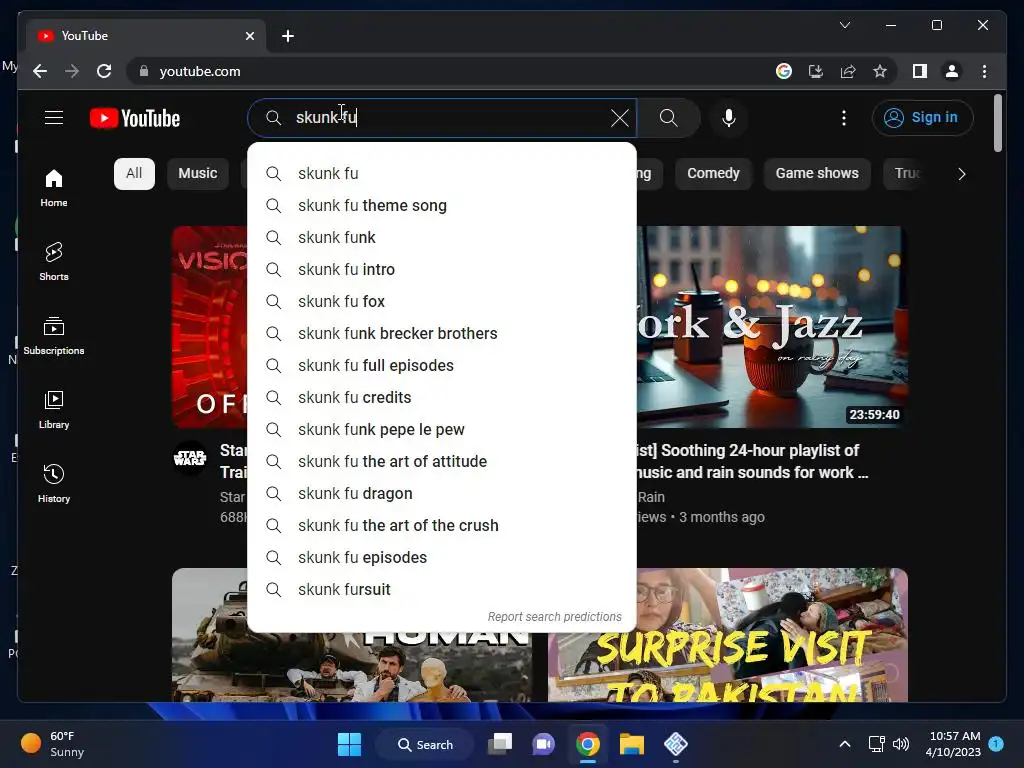Open the Work & Jazz video thumbnail
The height and width of the screenshot is (768, 1024).
(773, 327)
